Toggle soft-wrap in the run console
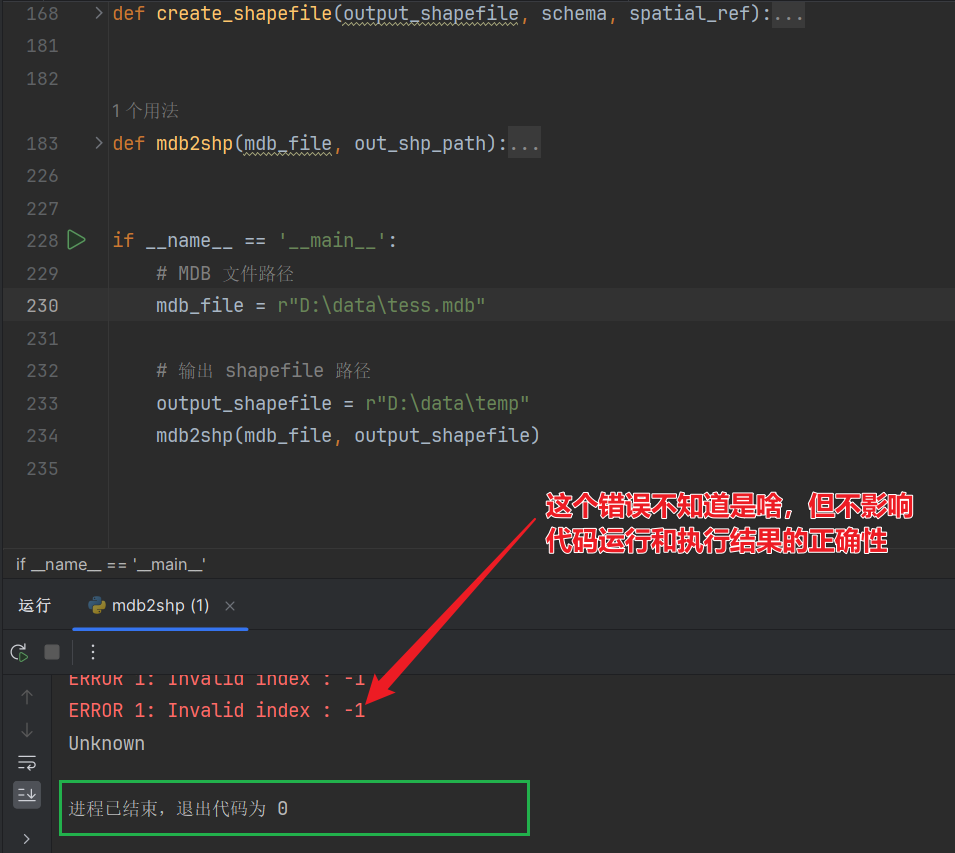 (26, 762)
